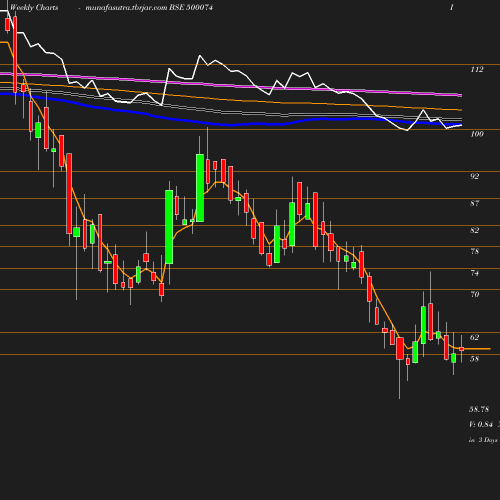The height and width of the screenshot is (500, 500).
Task: Click the 'Weekly Charts' title text
Action: (x=34, y=7)
